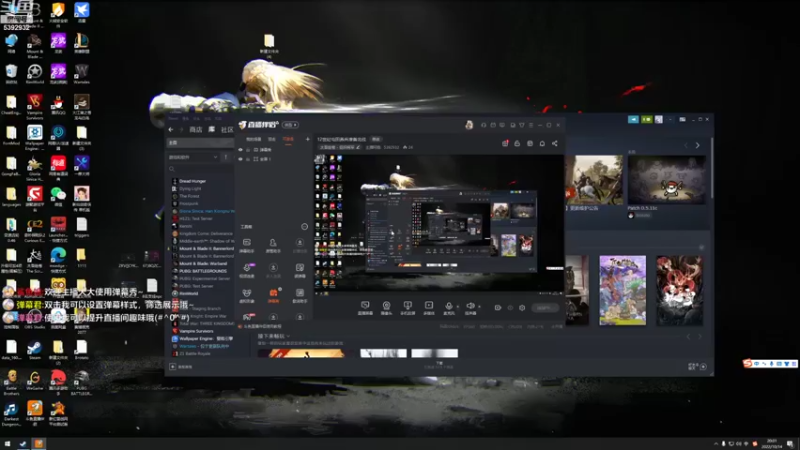The width and height of the screenshot is (800, 450).
Task: Click the red-badged icon in the stream header
Action: (x=505, y=143)
